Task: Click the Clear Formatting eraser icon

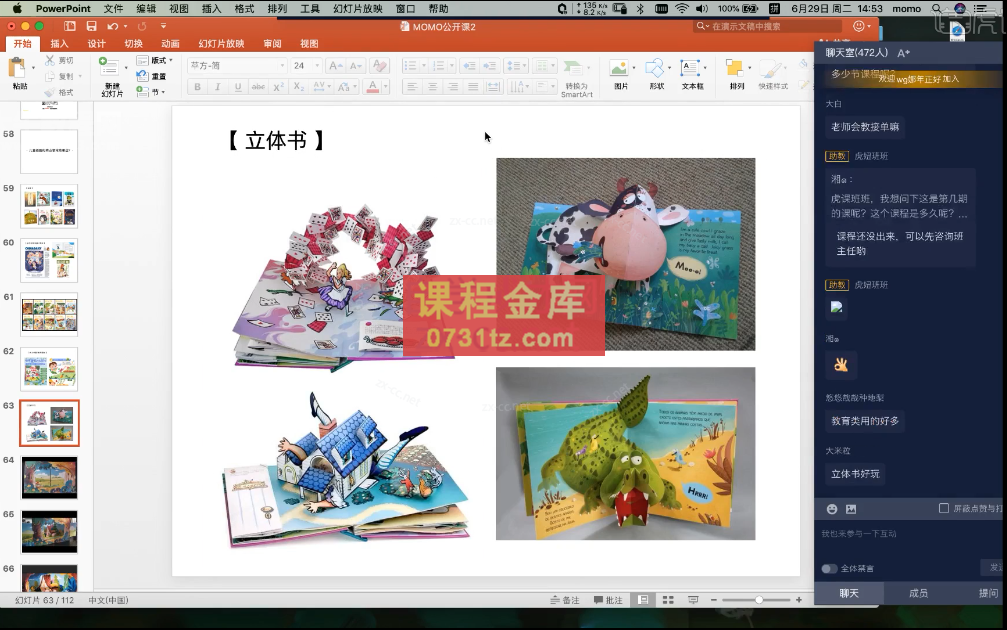Action: tap(380, 66)
